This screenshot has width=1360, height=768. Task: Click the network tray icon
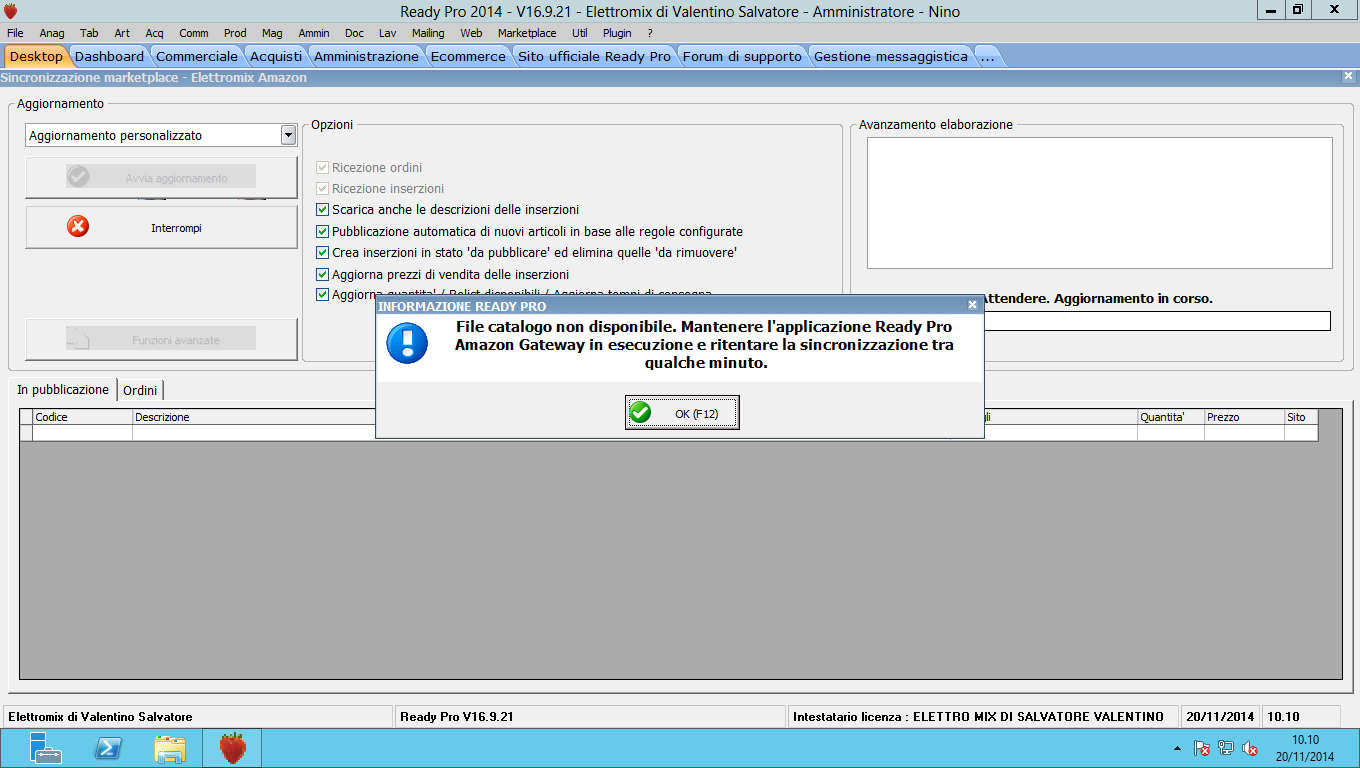[1226, 748]
